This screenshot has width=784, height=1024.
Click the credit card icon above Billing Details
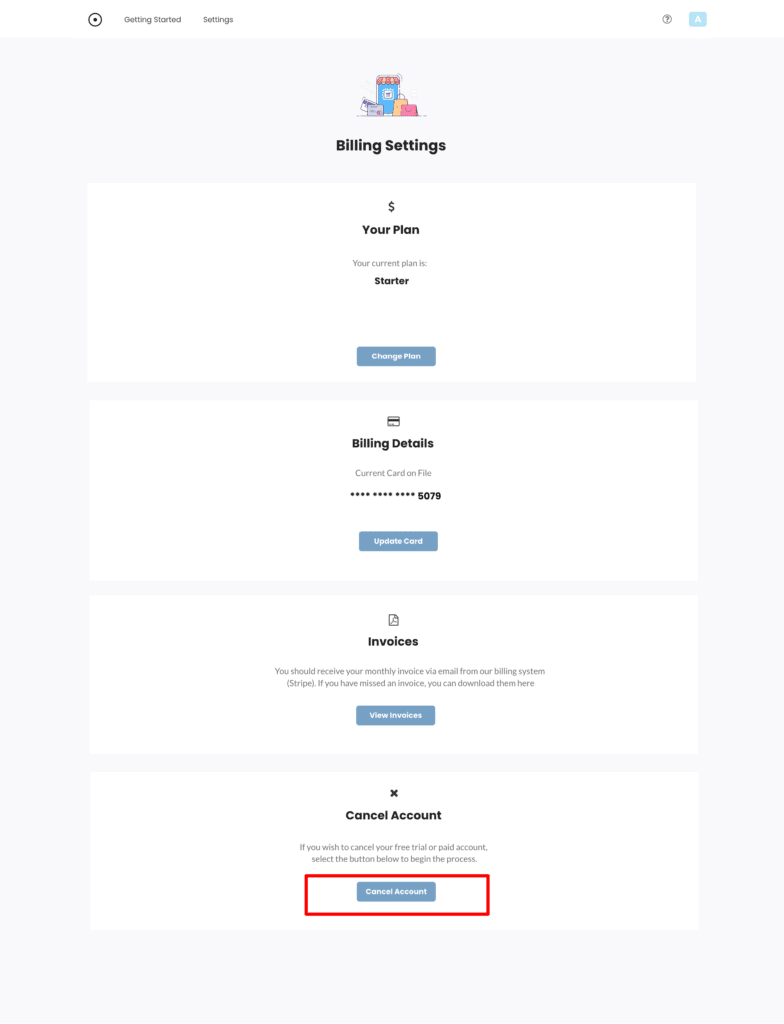(393, 421)
